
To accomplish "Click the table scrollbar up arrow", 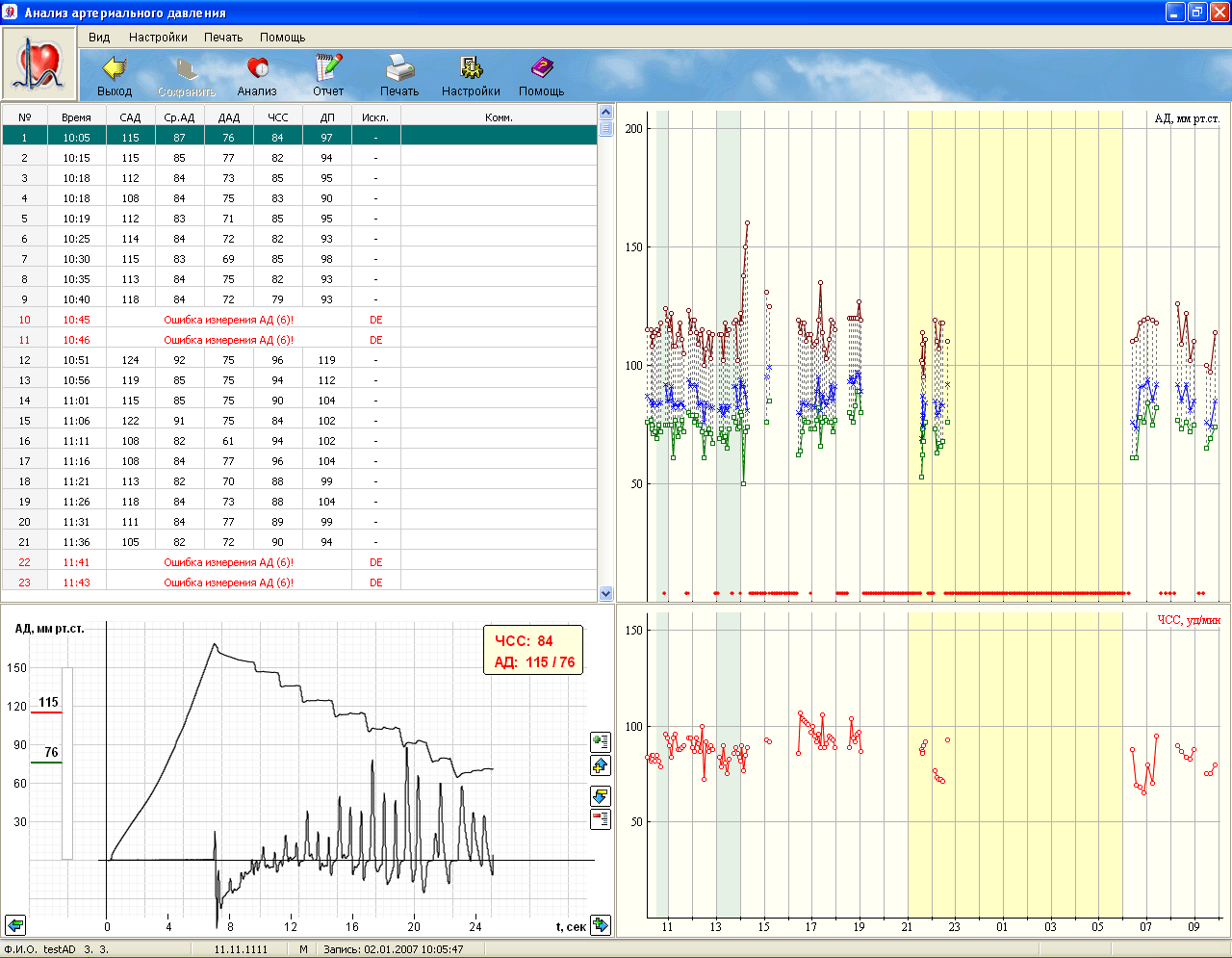I will [x=605, y=113].
